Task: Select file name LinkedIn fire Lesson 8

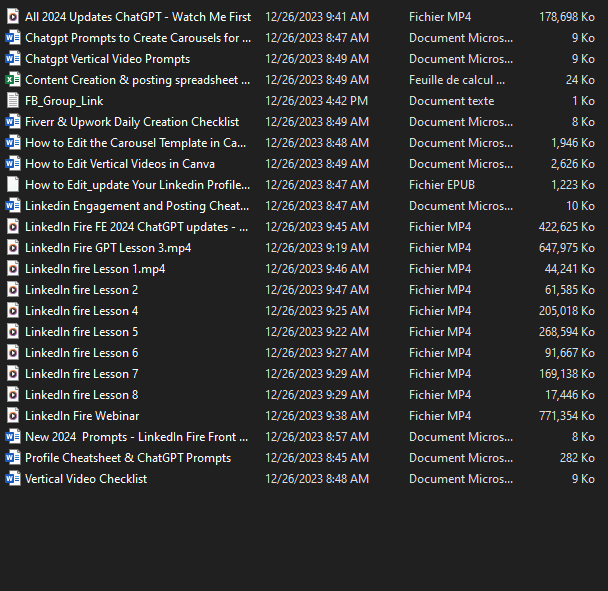Action: [x=81, y=395]
